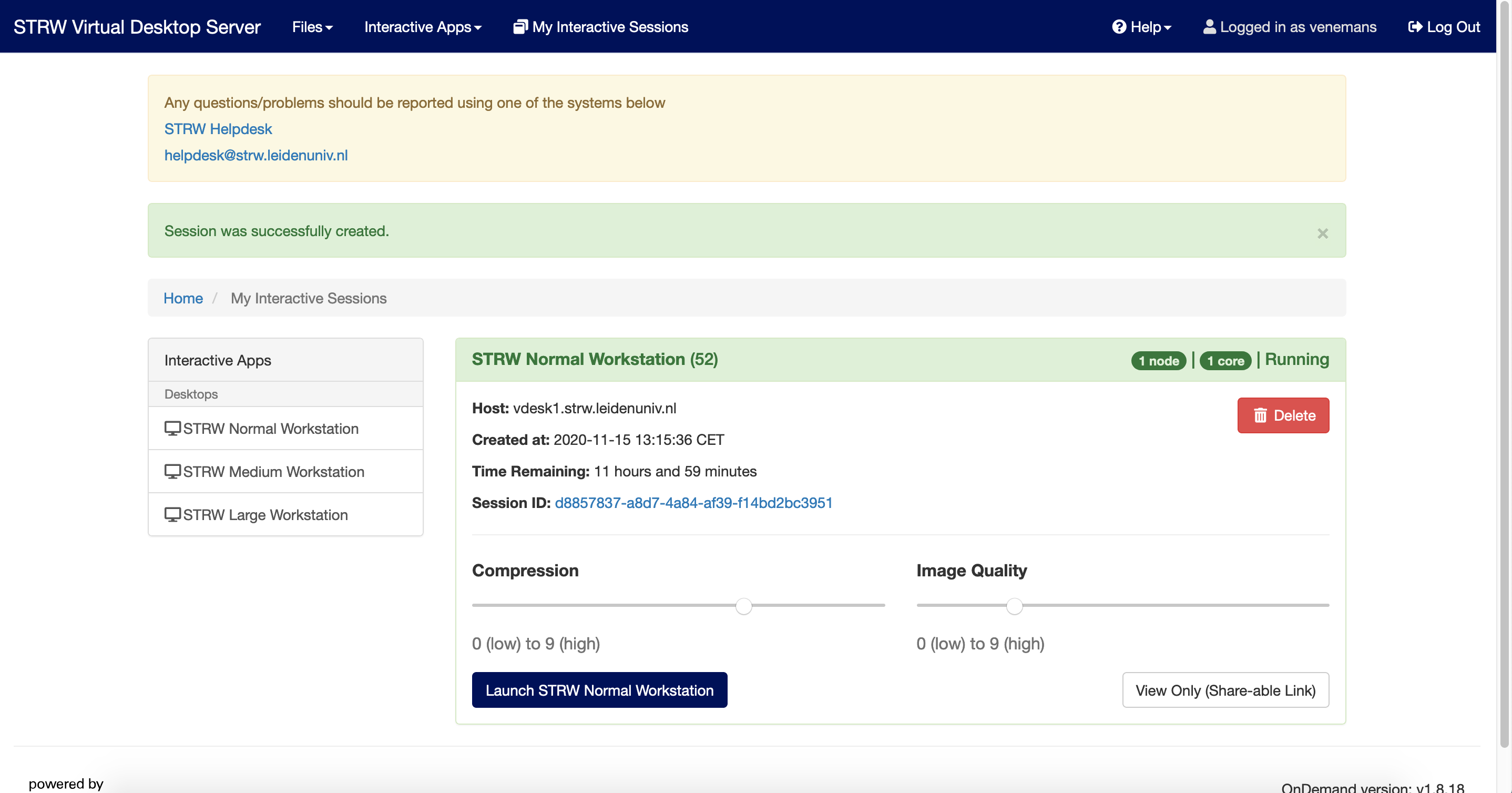Click the windows icon before My Interactive Sessions
The height and width of the screenshot is (793, 1512).
coord(520,27)
